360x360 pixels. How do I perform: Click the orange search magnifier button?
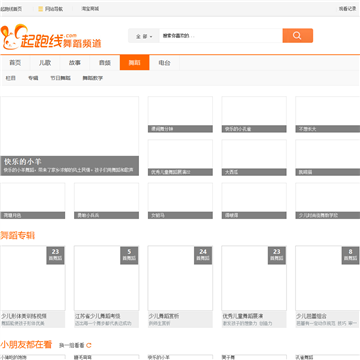coord(298,36)
